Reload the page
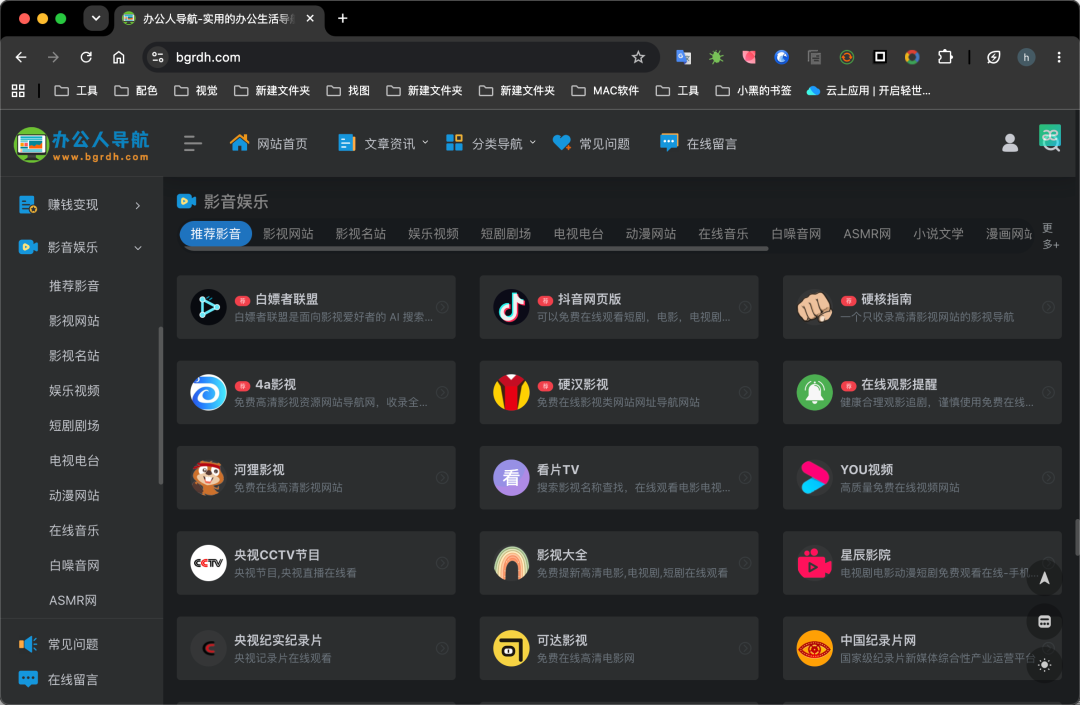The width and height of the screenshot is (1080, 705). (86, 57)
